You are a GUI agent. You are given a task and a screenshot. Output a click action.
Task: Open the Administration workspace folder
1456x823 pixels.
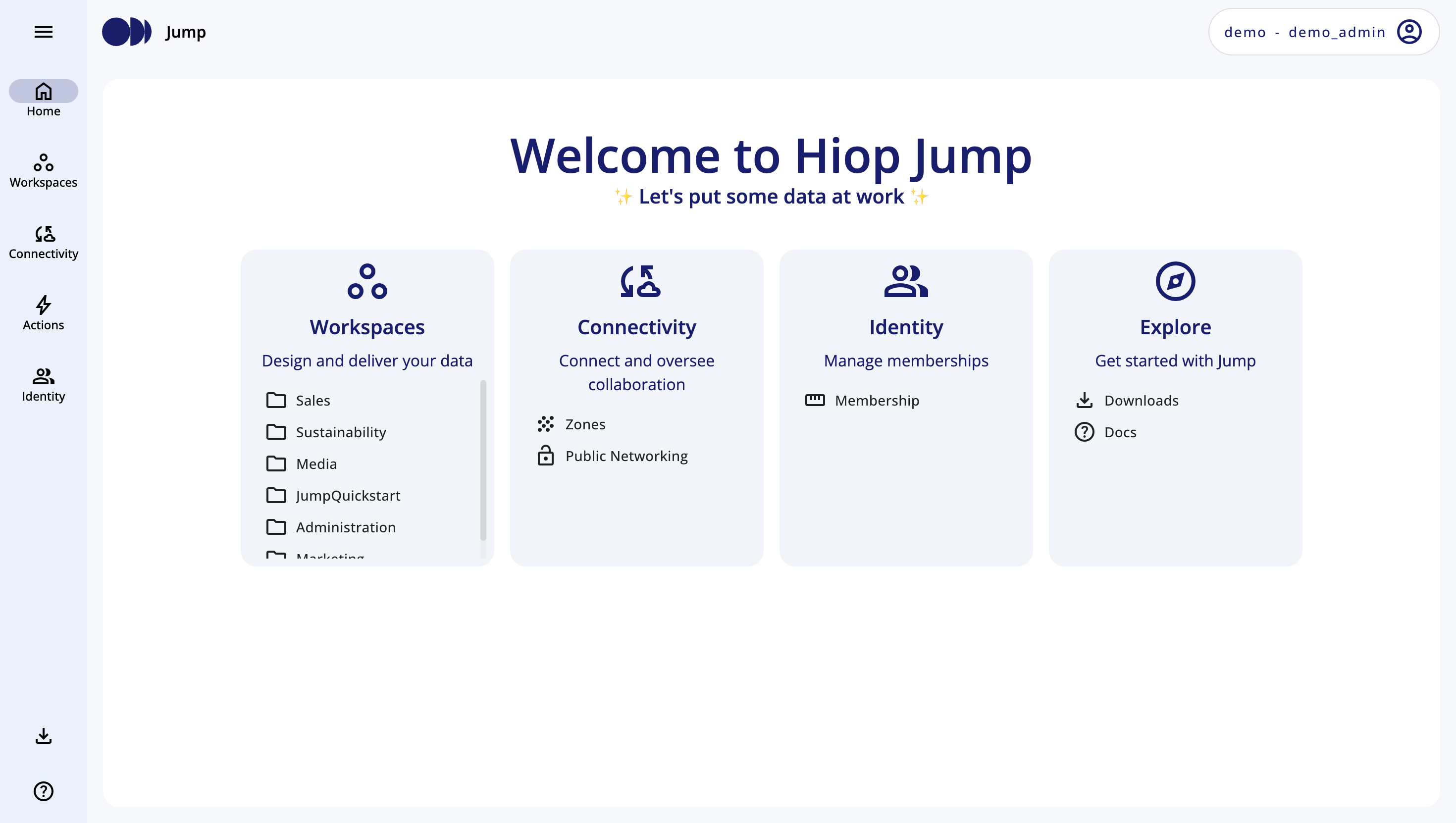(x=345, y=527)
